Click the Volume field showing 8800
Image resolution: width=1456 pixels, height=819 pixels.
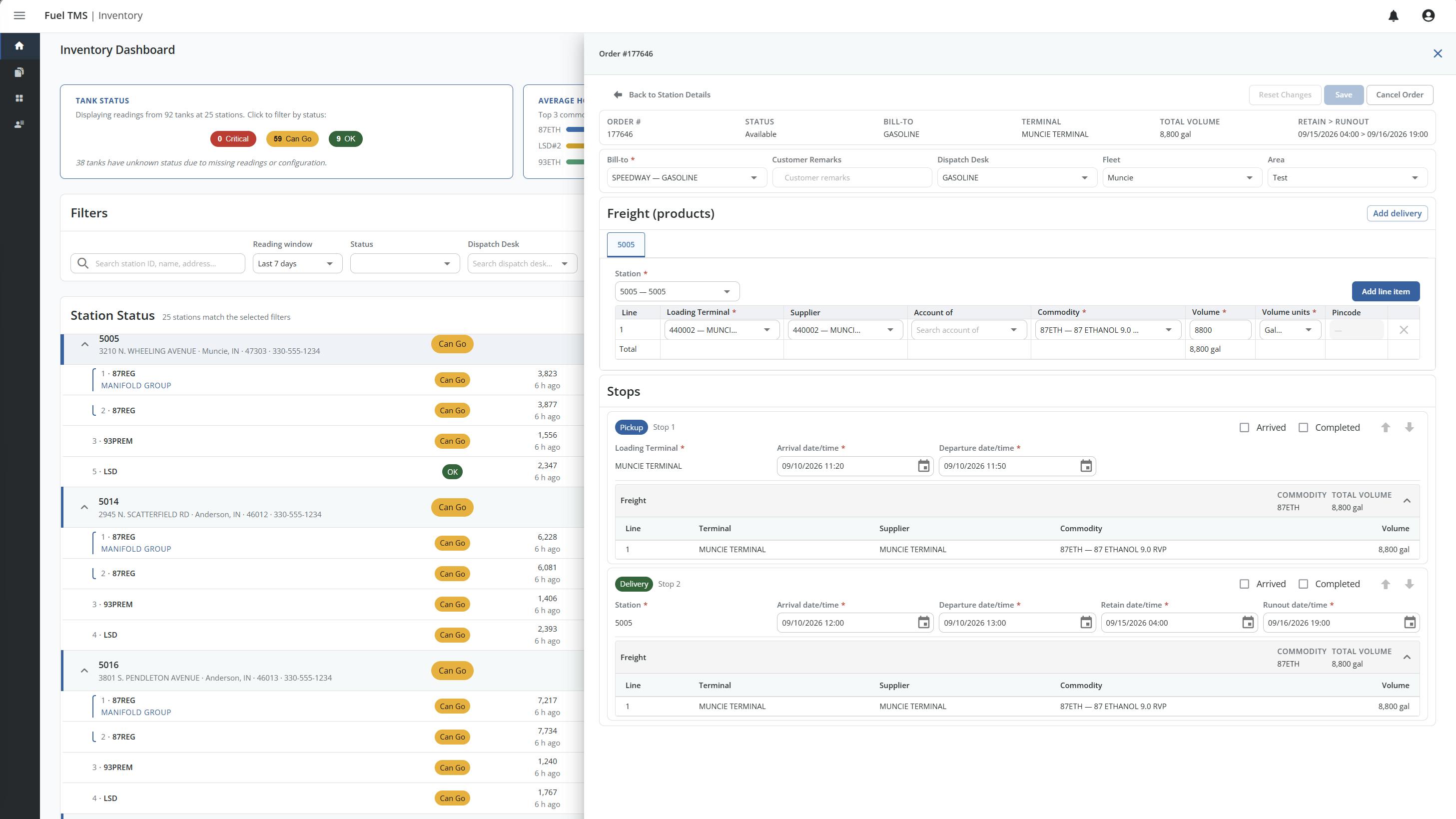click(x=1220, y=330)
